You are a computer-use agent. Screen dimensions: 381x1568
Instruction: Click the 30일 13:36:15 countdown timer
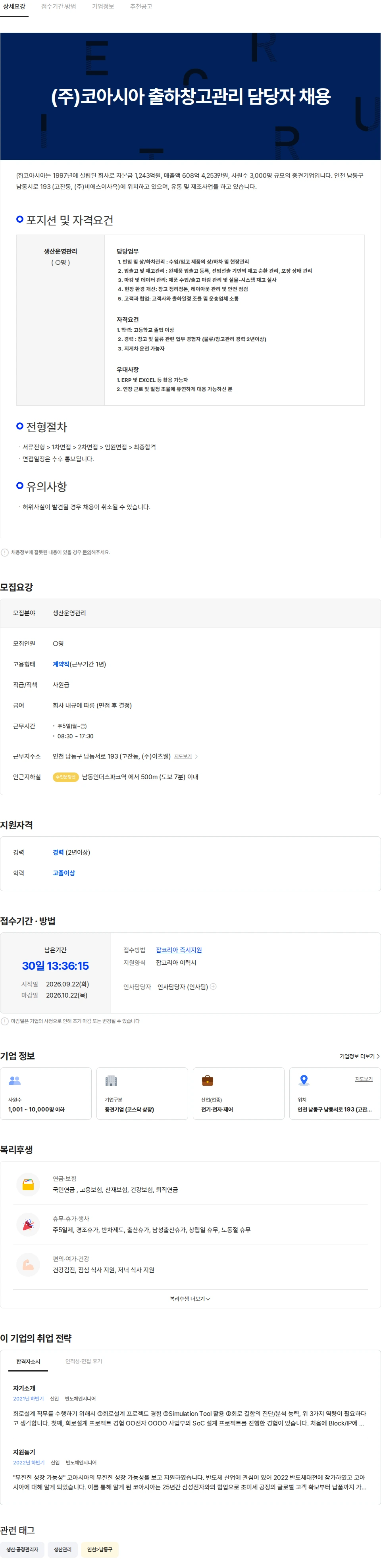(56, 965)
